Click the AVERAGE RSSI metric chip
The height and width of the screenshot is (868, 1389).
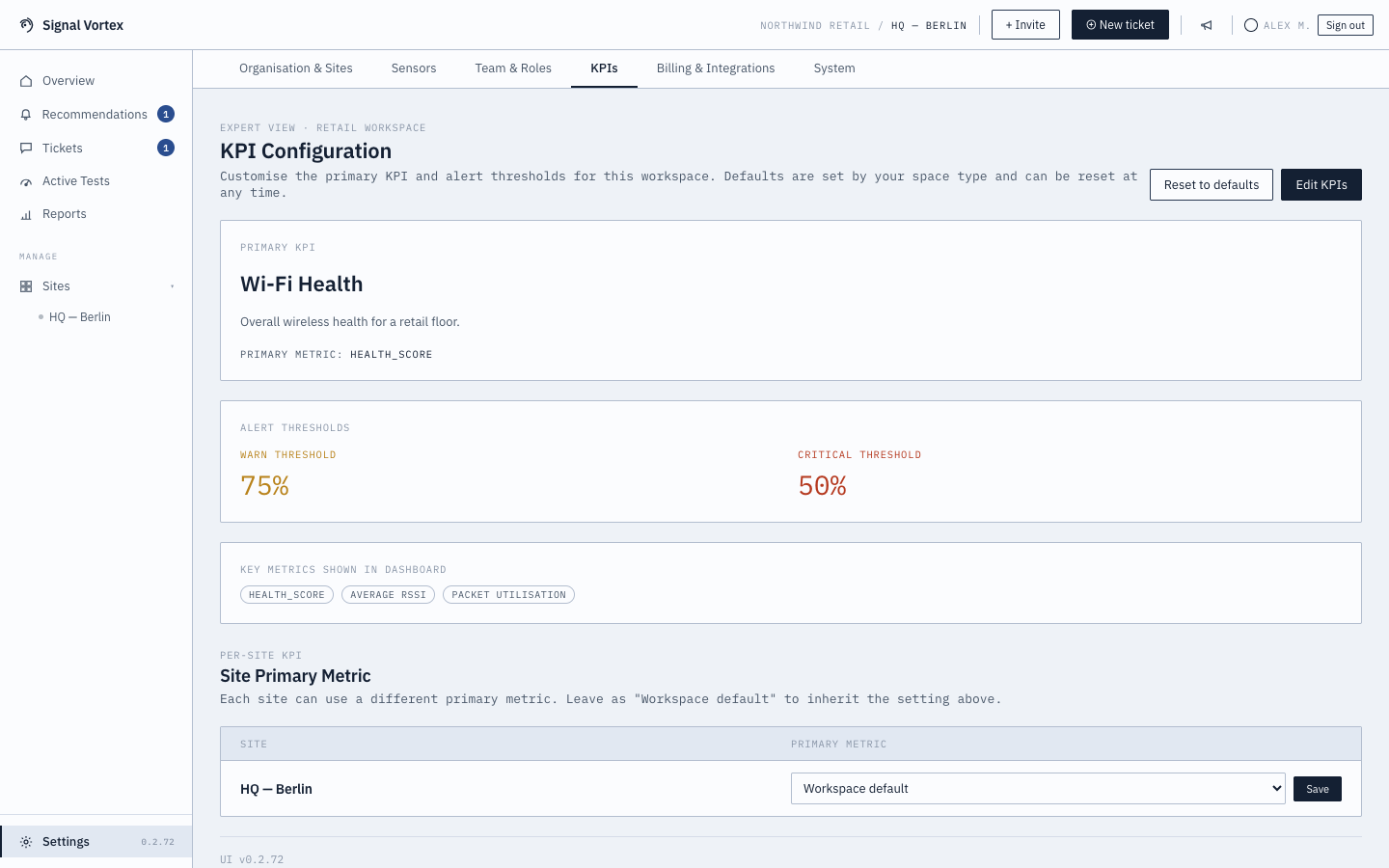(388, 595)
